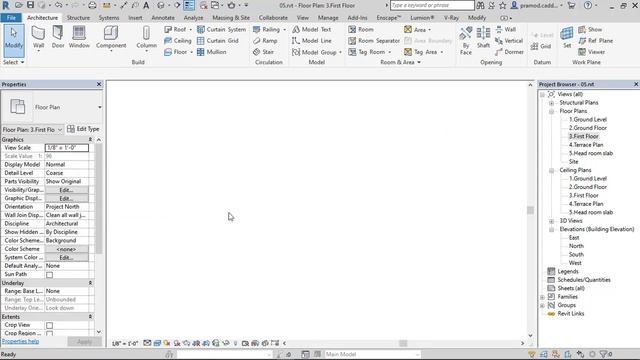Choose the Component tool

point(111,38)
